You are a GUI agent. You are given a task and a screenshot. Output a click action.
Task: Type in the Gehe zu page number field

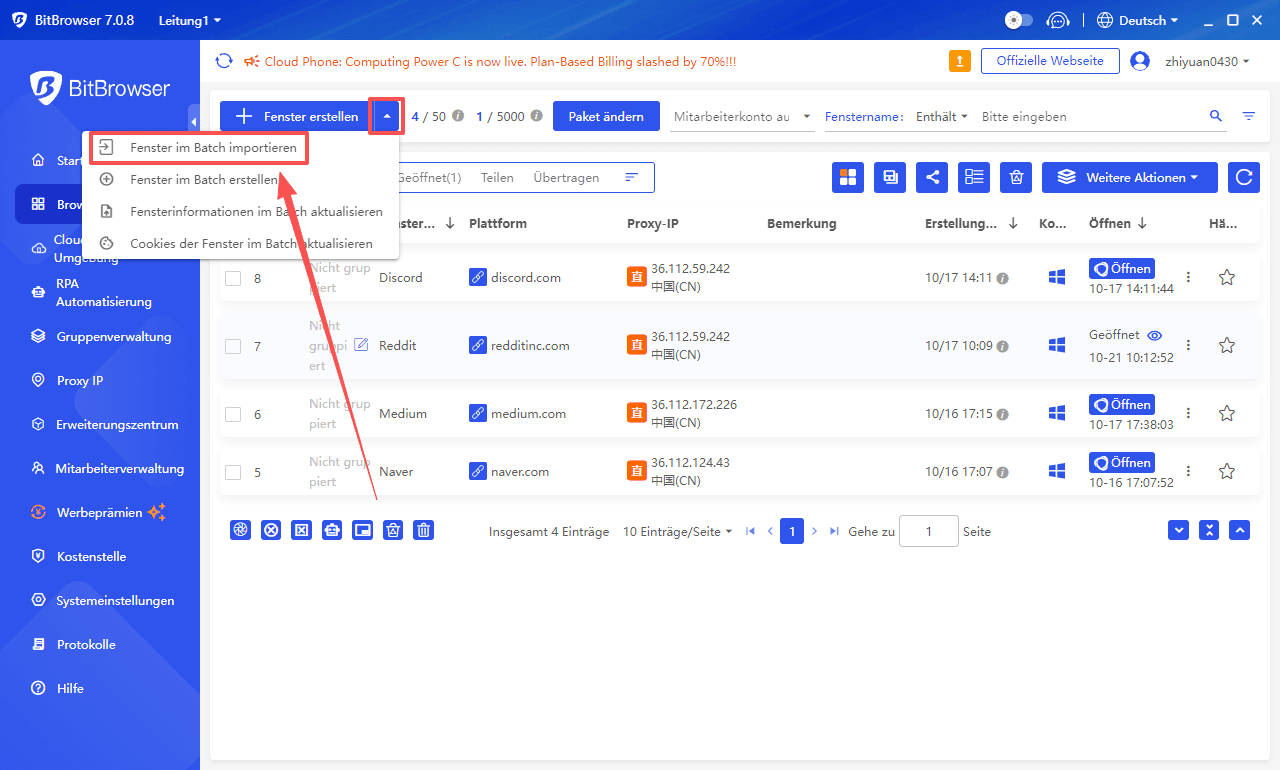pos(928,531)
